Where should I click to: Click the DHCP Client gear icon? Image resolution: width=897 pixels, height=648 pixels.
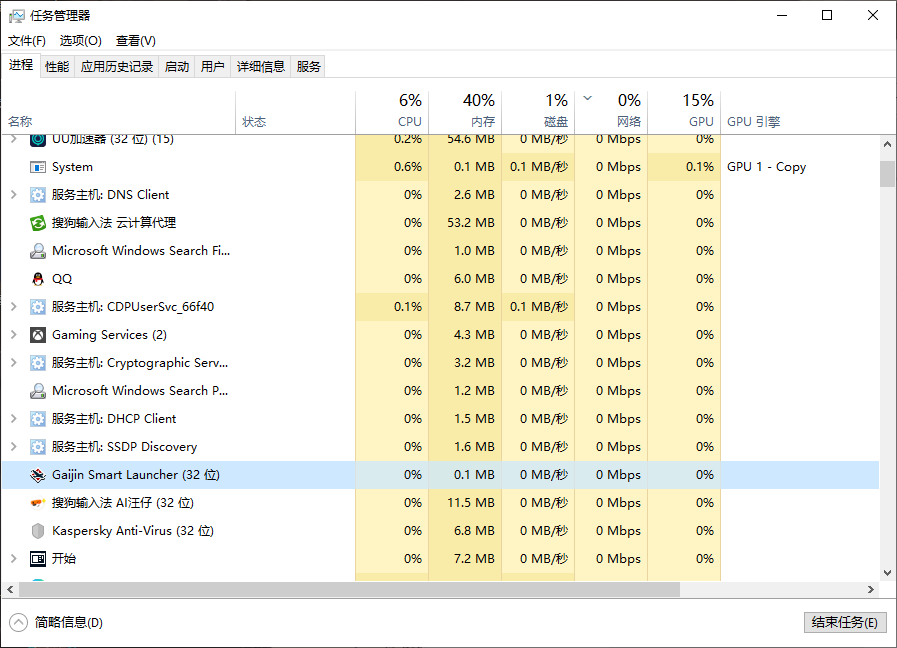pyautogui.click(x=38, y=419)
